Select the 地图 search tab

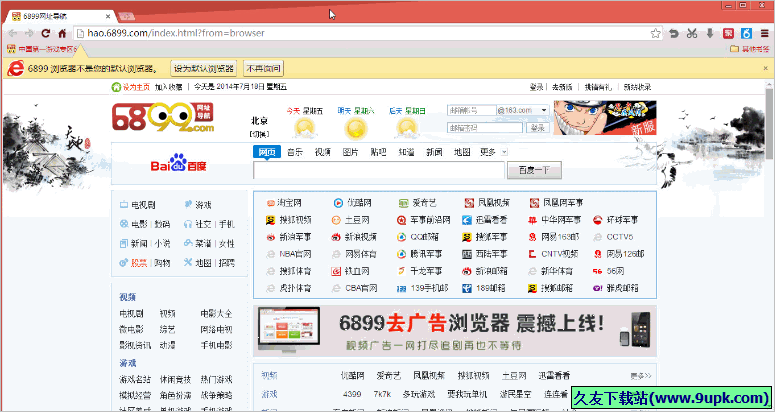462,152
